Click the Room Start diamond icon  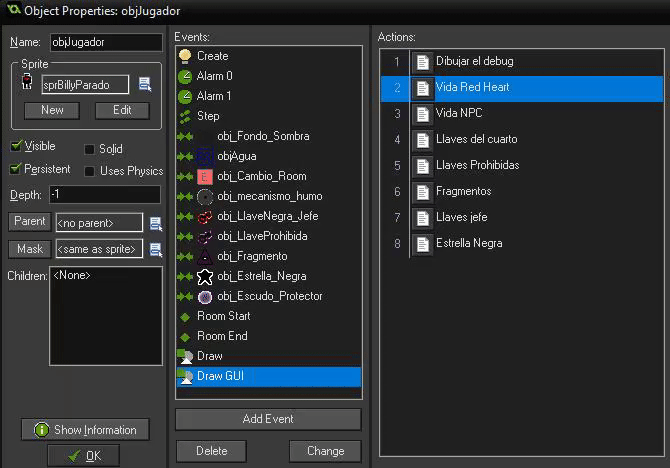[x=185, y=317]
